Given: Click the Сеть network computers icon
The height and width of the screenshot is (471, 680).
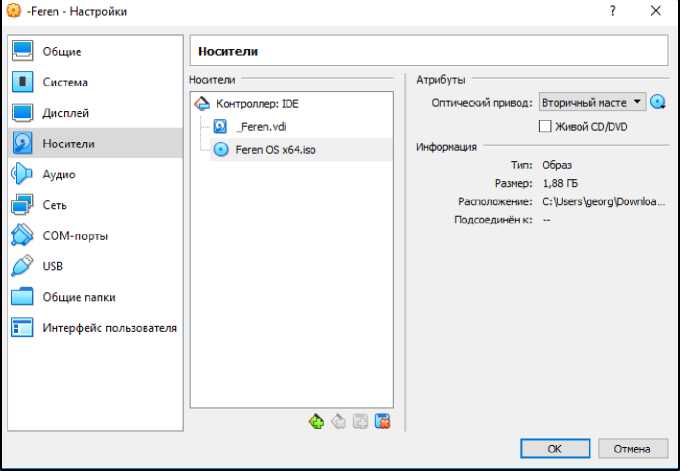Looking at the screenshot, I should 22,205.
